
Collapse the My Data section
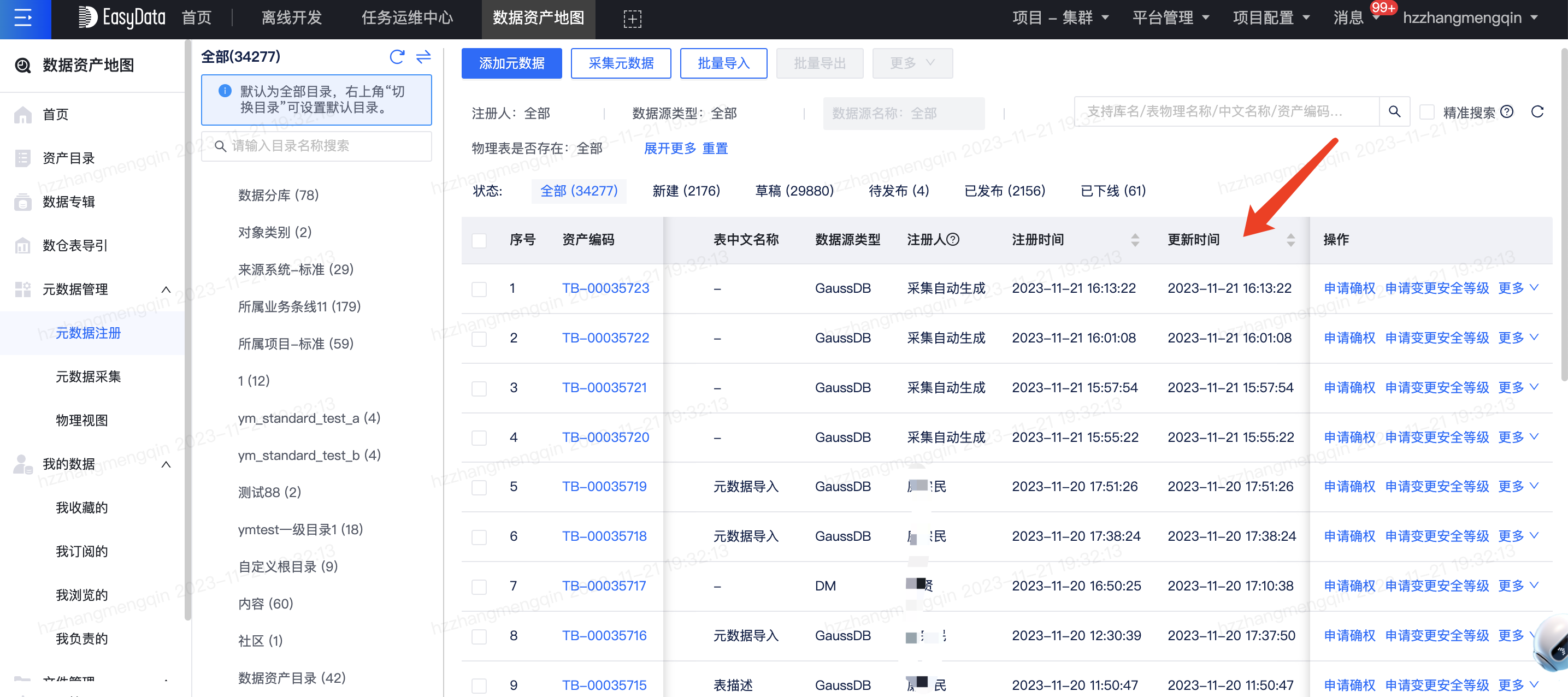click(166, 464)
